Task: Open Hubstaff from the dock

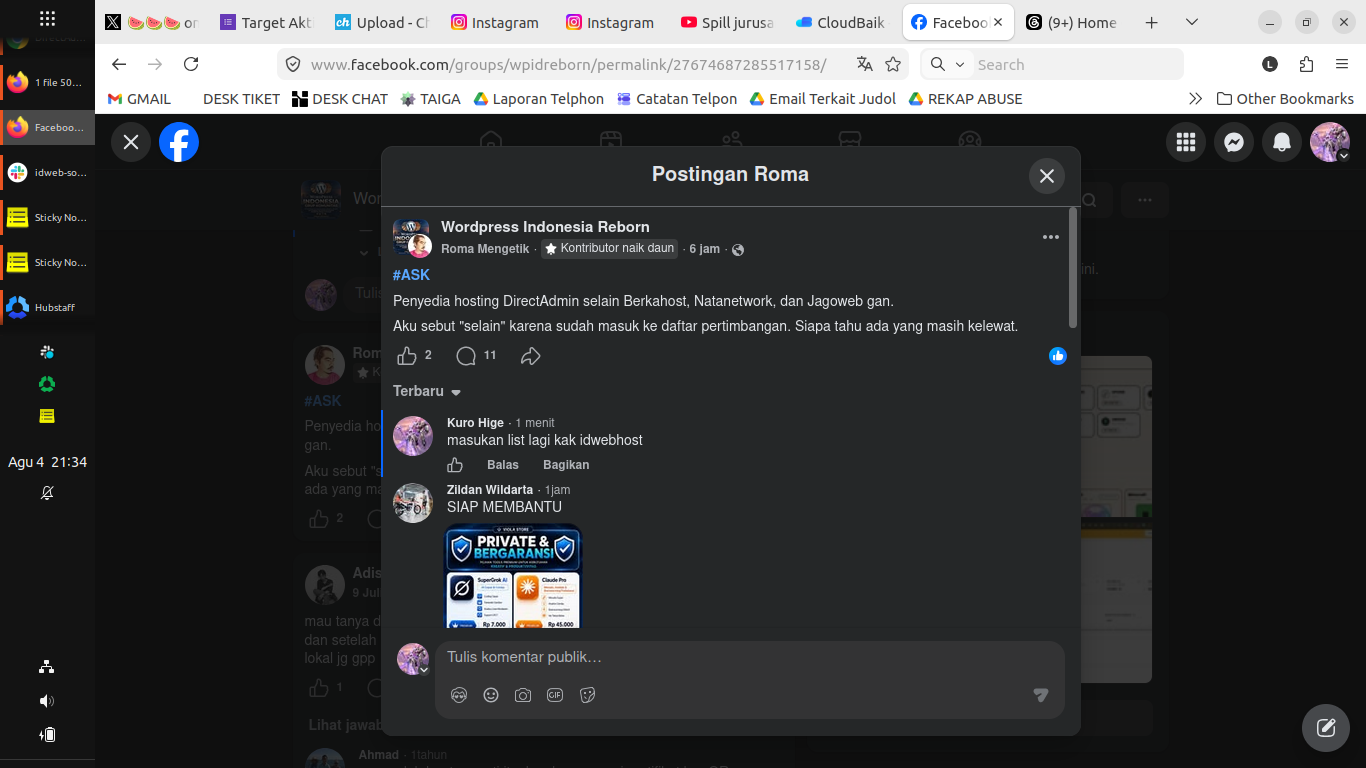Action: point(47,307)
